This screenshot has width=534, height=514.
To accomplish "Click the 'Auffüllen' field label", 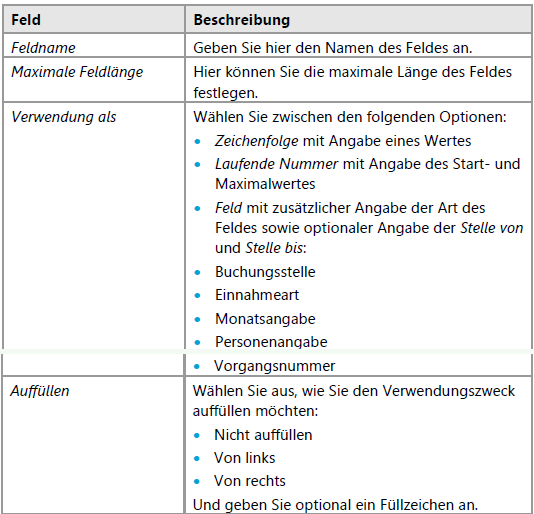I will pos(40,391).
